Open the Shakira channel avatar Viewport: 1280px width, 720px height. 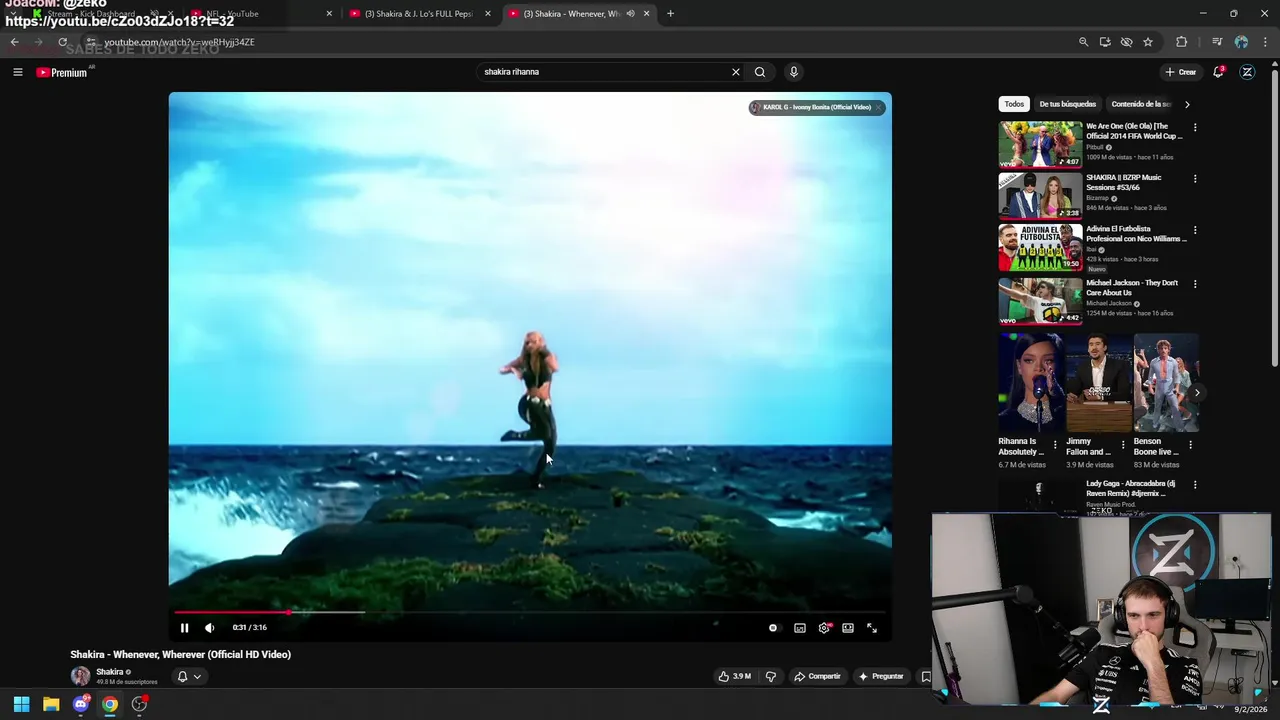80,676
